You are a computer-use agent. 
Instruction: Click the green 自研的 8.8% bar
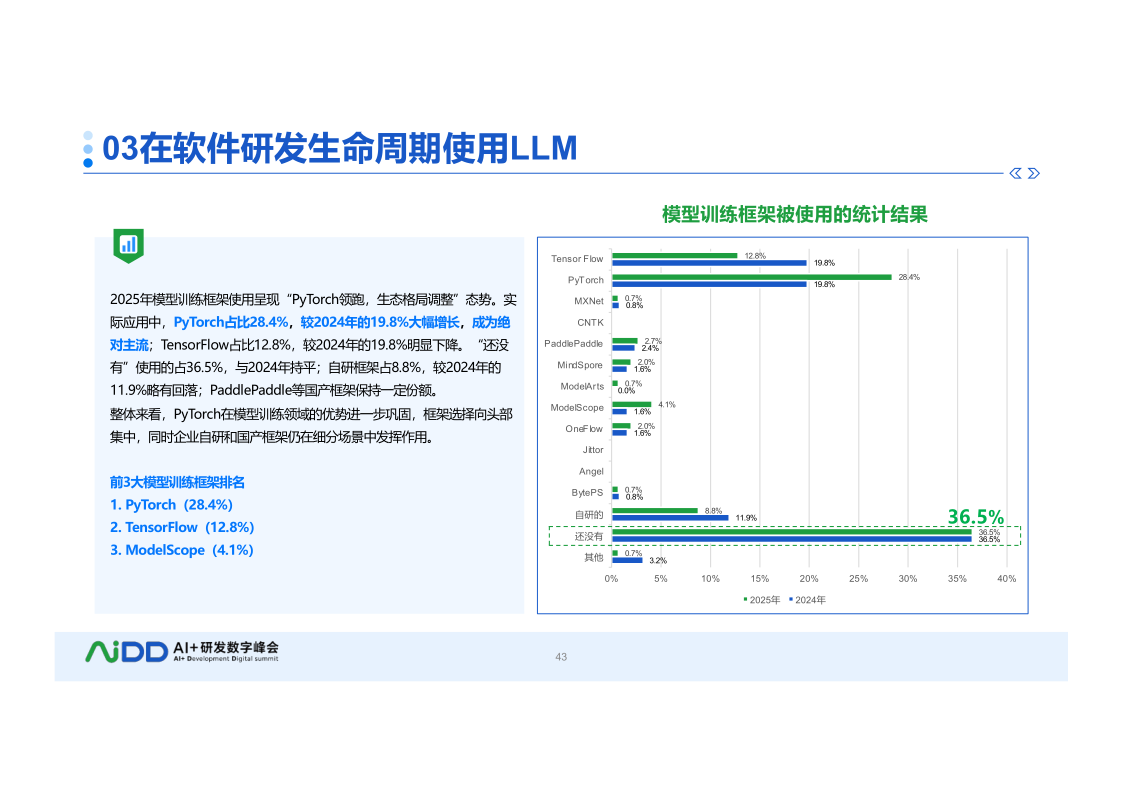pyautogui.click(x=655, y=510)
